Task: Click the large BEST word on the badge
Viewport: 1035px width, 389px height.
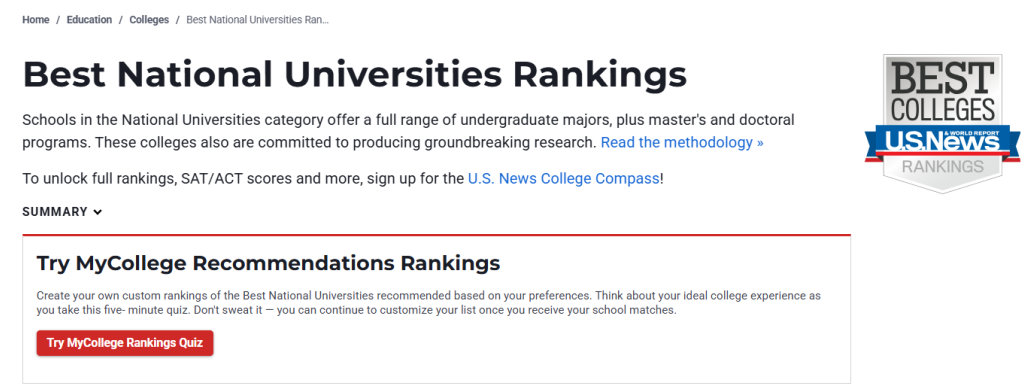Action: [943, 78]
